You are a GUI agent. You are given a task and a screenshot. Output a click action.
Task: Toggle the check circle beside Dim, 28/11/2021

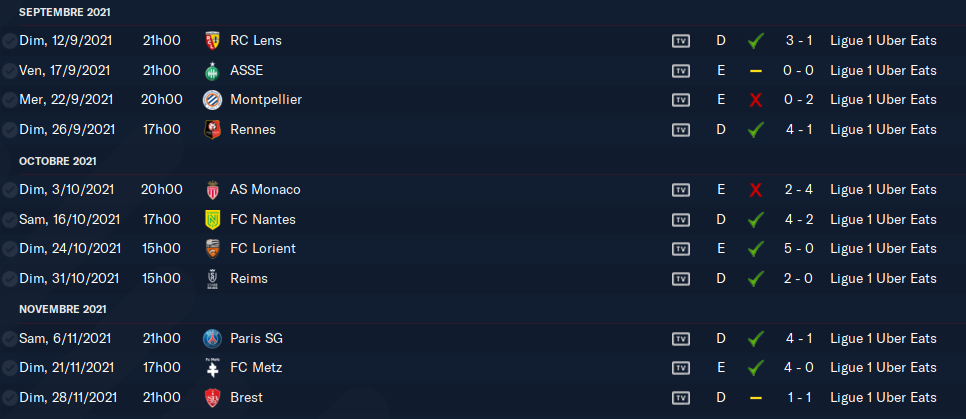pos(9,398)
